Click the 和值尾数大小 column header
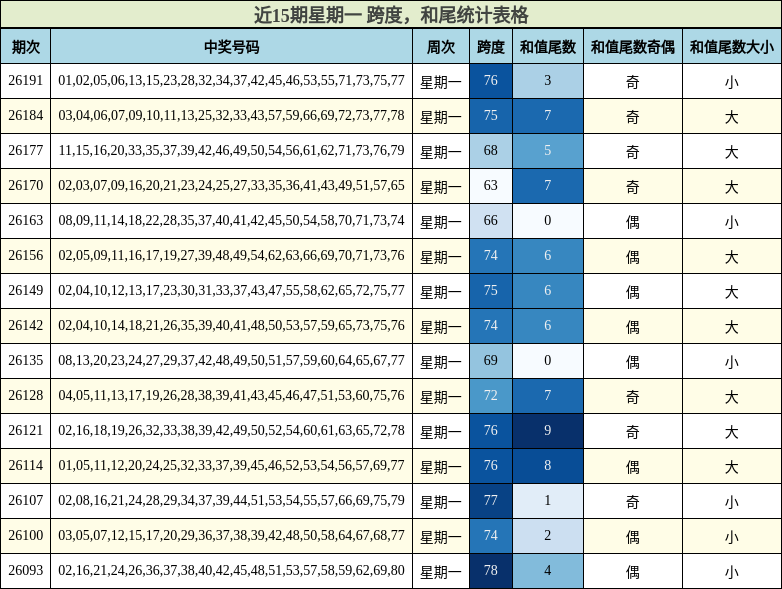782x589 pixels. 732,46
